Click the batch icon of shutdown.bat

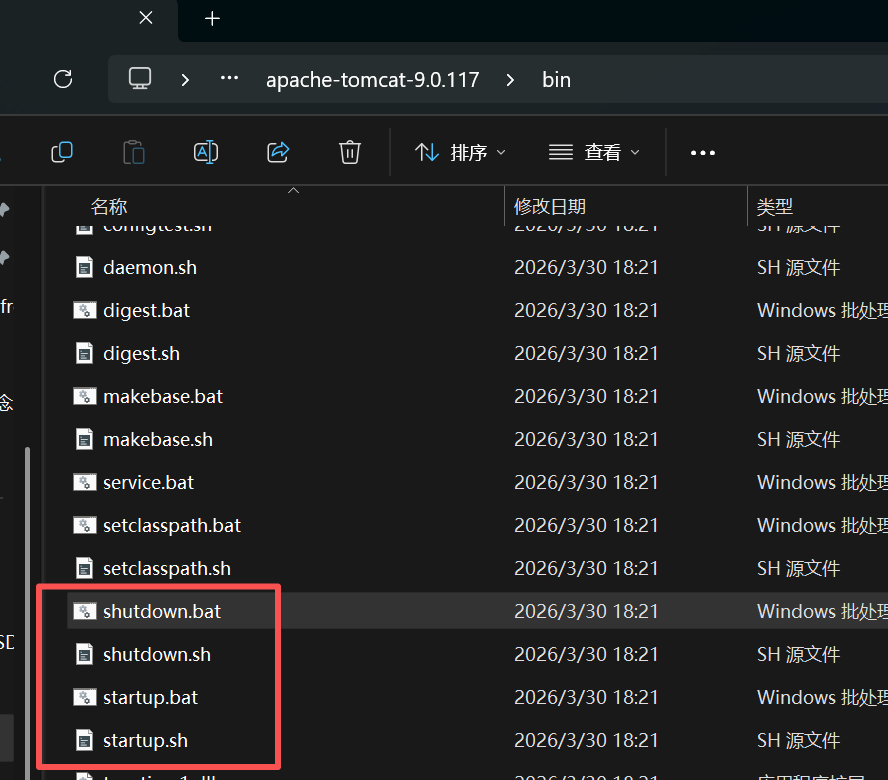[84, 611]
